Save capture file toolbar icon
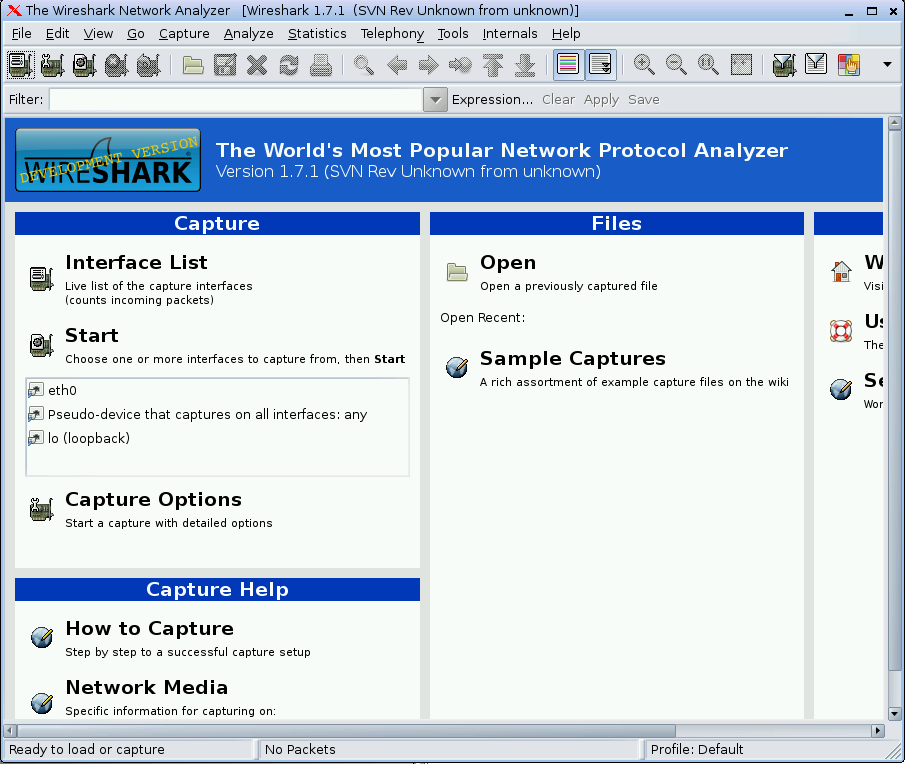This screenshot has height=764, width=905. tap(225, 65)
